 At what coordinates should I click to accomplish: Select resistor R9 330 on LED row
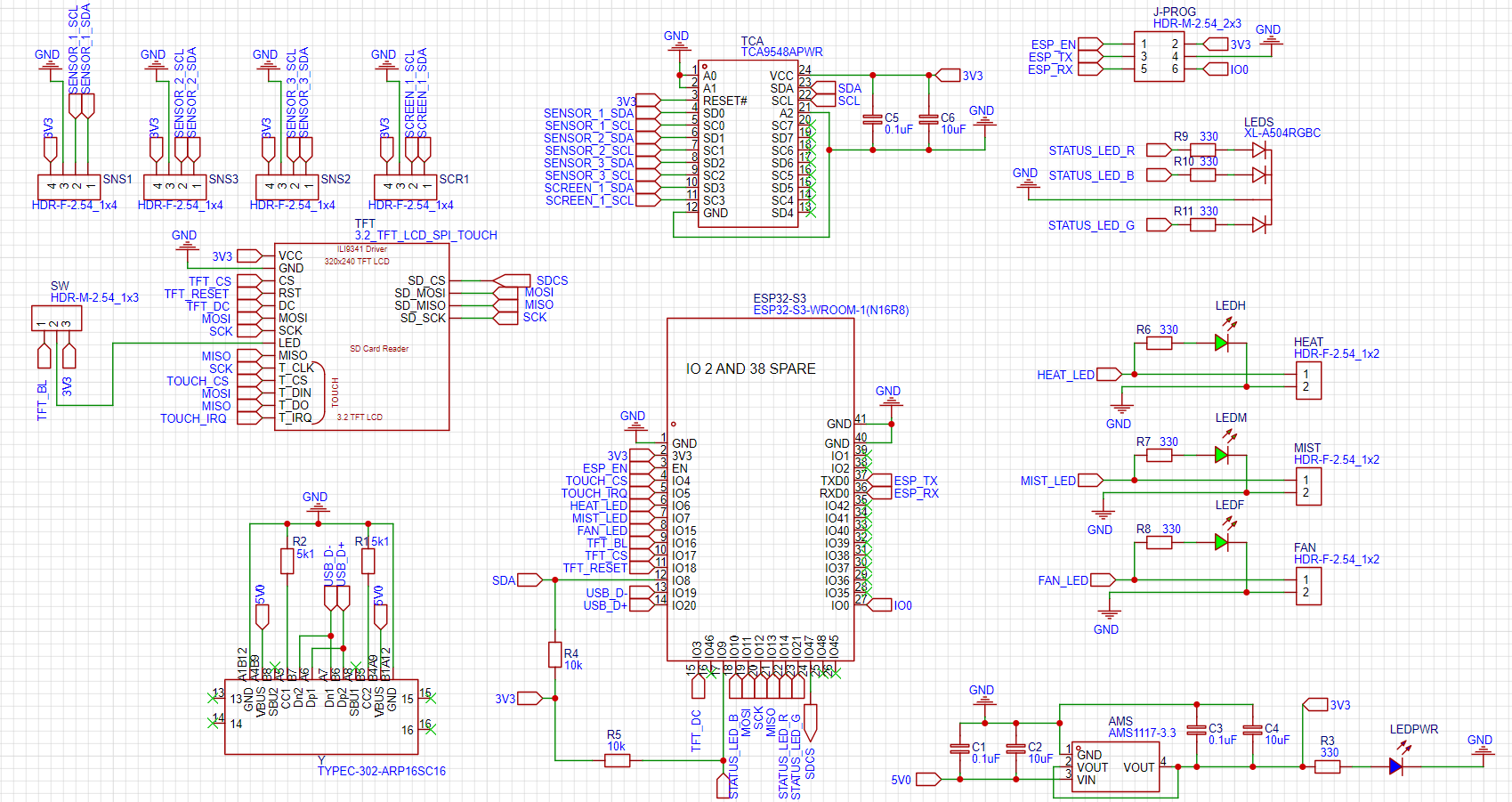click(1203, 150)
